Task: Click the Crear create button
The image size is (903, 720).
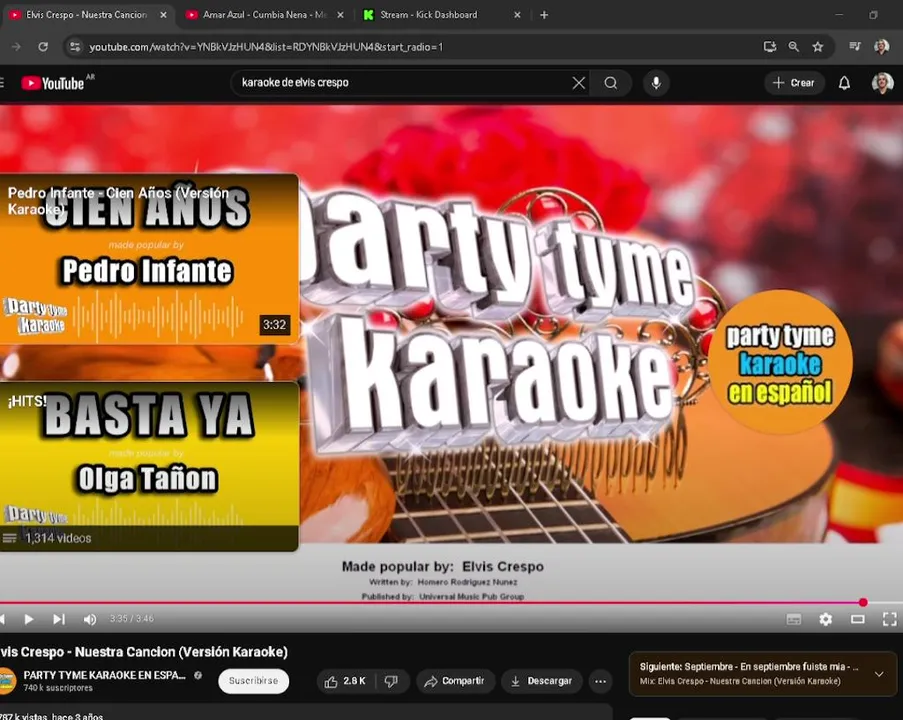Action: tap(794, 83)
